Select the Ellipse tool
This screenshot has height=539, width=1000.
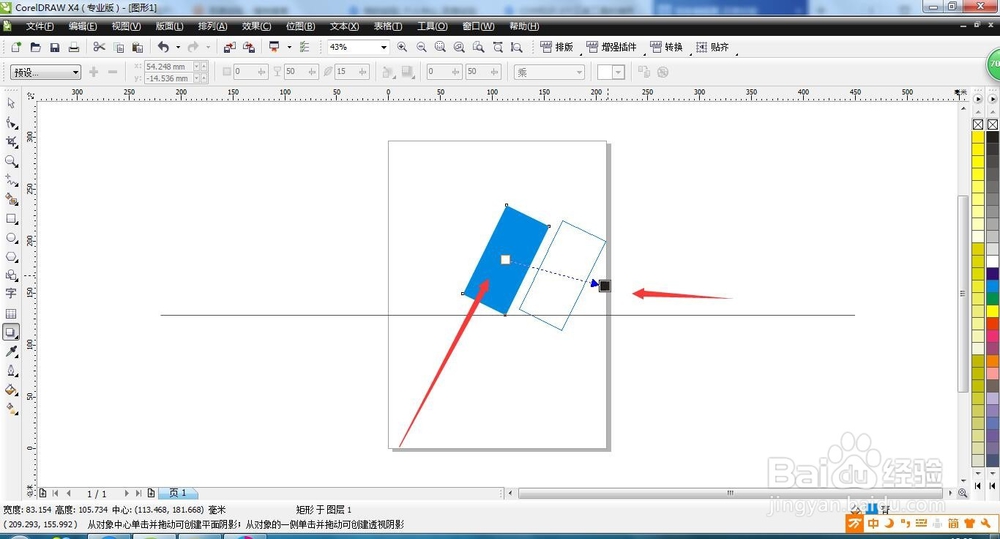tap(11, 238)
